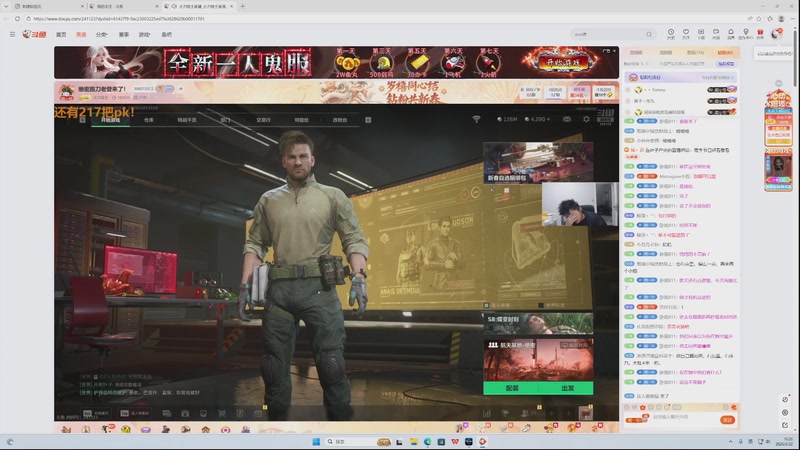Click 开始游戏 button in the ad banner

pyautogui.click(x=563, y=62)
